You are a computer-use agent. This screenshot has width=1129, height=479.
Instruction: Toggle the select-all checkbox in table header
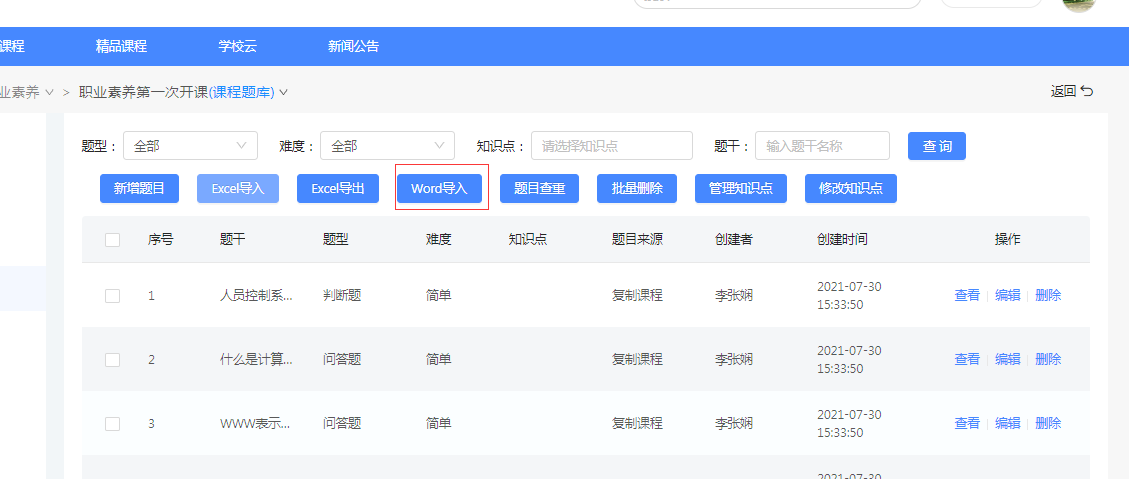pos(112,240)
